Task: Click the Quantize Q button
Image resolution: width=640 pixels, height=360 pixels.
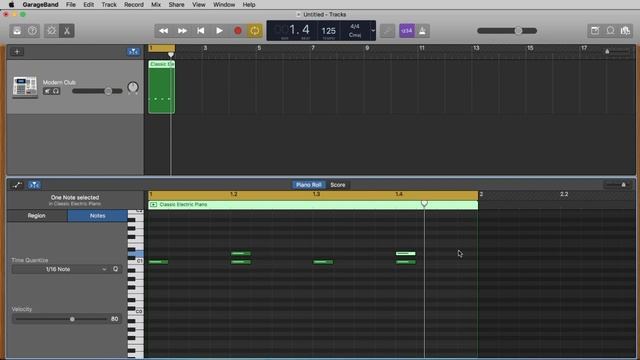Action: 116,269
